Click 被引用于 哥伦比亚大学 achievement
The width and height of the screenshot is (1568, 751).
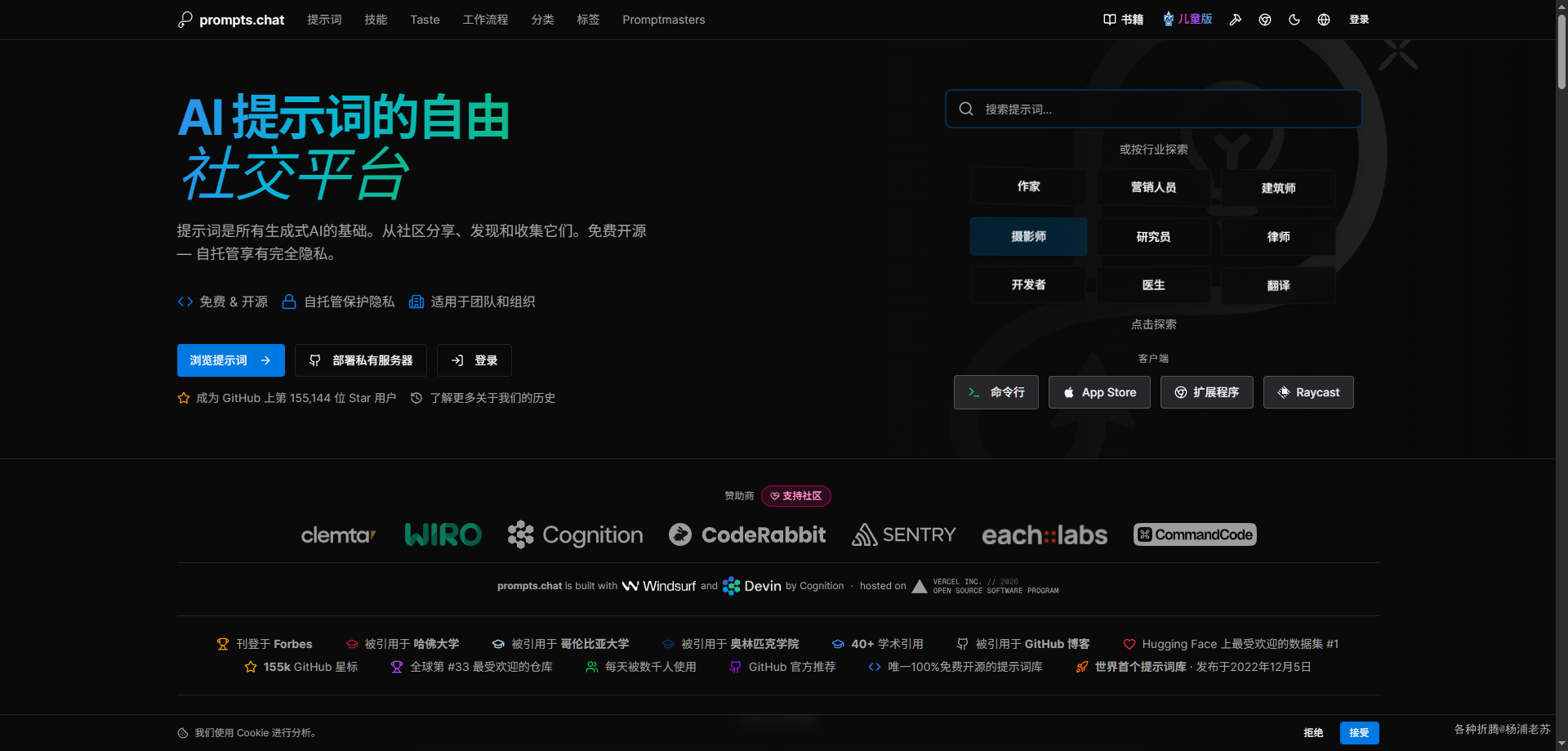click(x=560, y=644)
